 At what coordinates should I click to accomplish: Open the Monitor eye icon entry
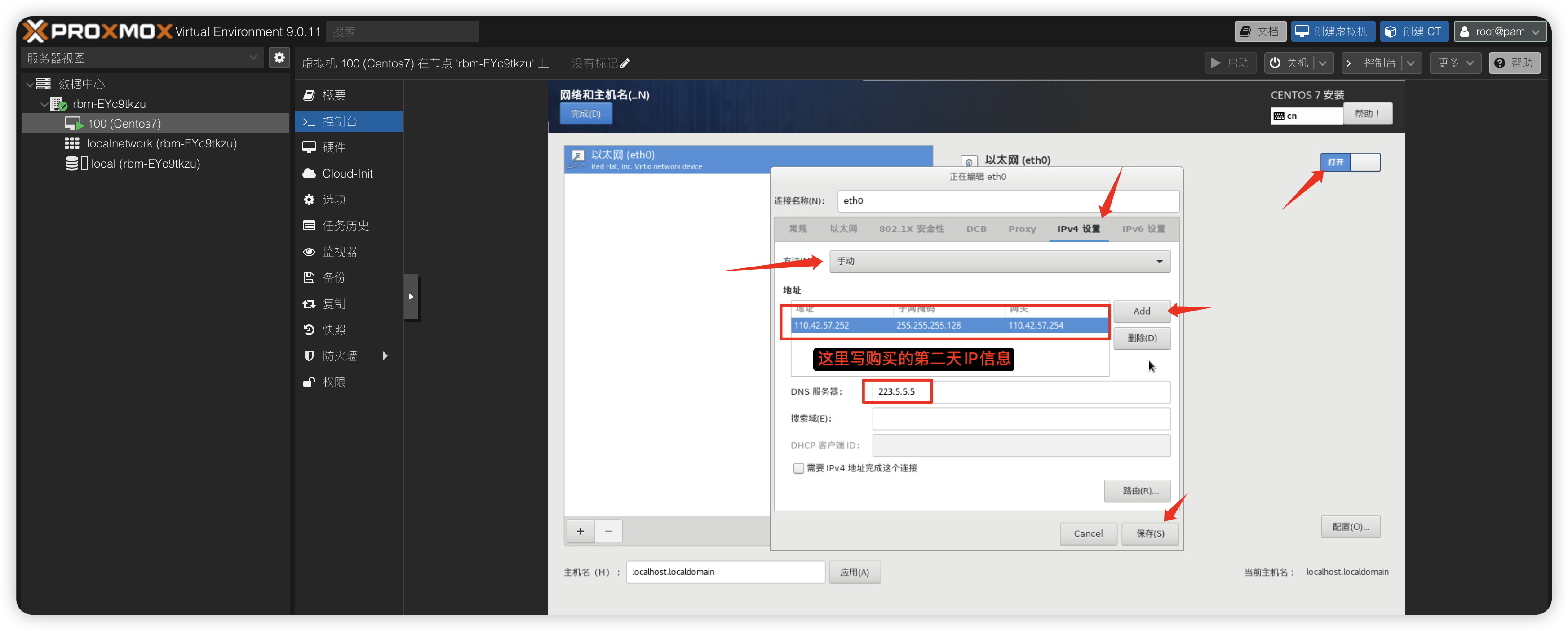[x=309, y=252]
